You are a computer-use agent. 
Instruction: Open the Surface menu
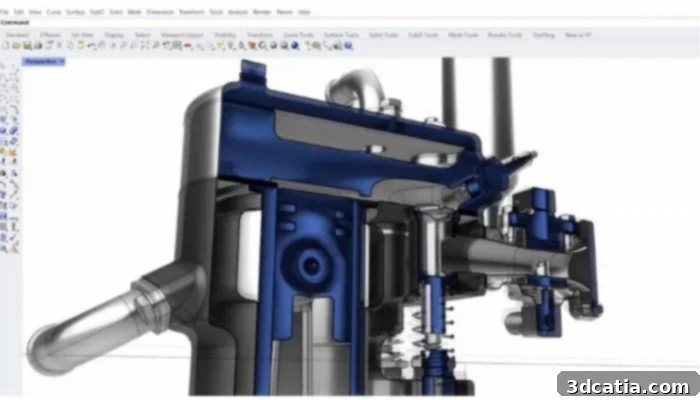coord(75,12)
